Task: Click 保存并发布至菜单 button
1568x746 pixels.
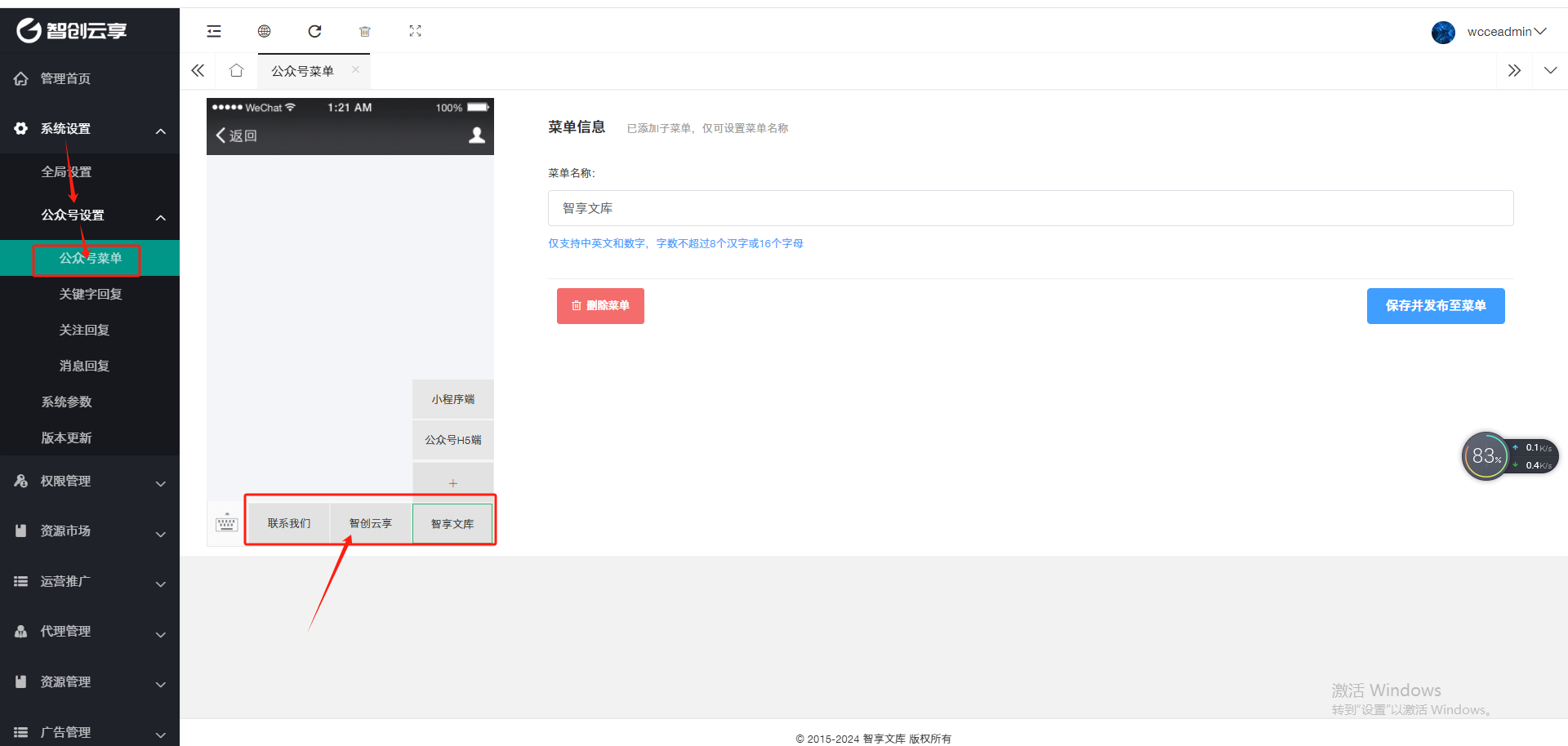Action: (x=1436, y=306)
